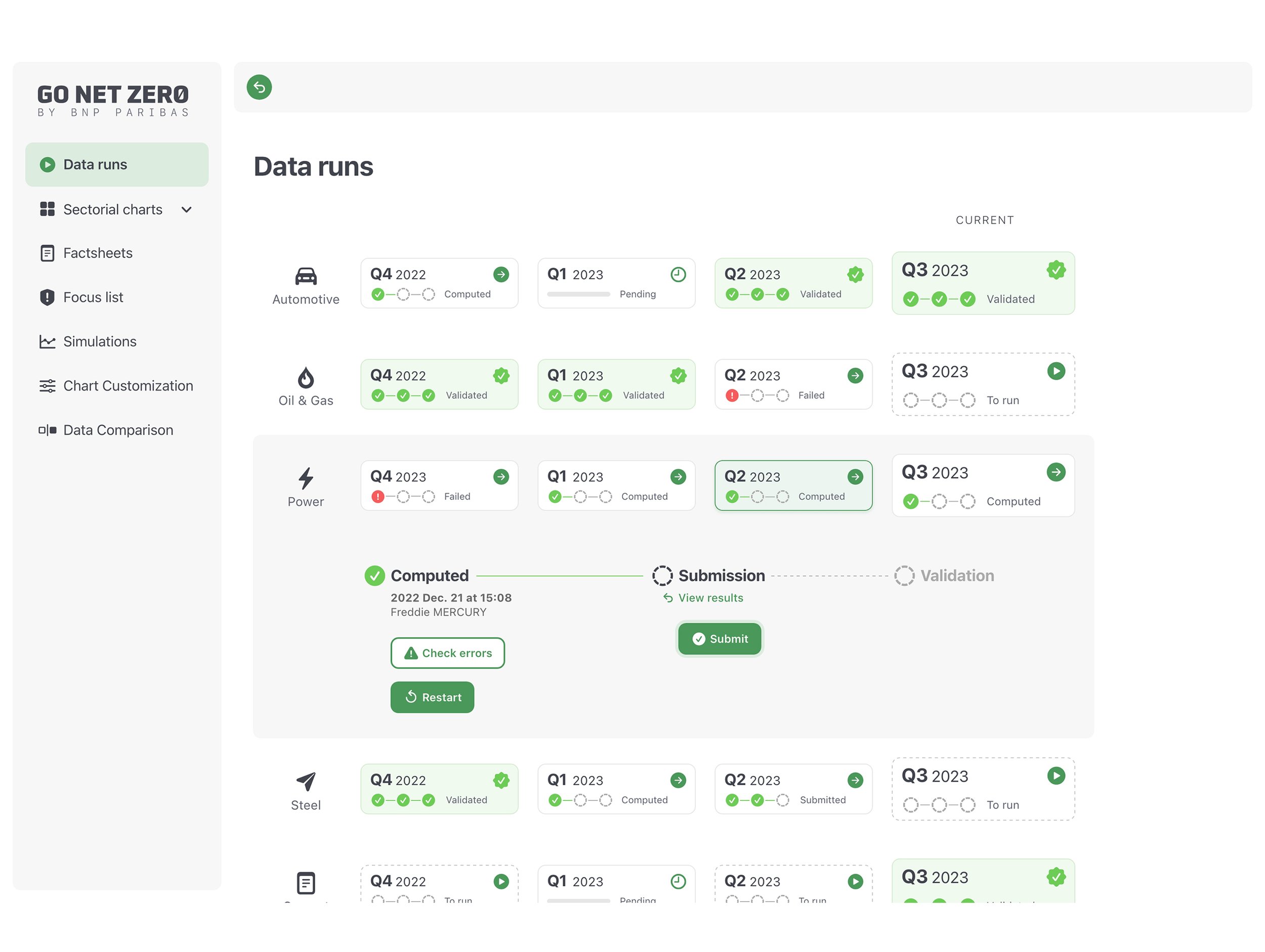Click the Sectorial charts grid icon
The height and width of the screenshot is (952, 1265).
click(48, 209)
